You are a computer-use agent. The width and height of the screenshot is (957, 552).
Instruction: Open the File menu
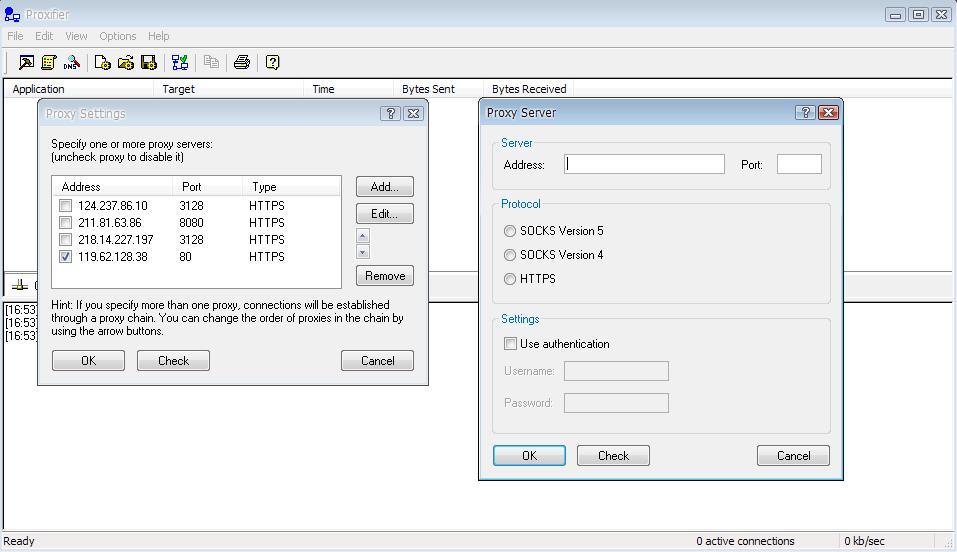click(x=15, y=36)
